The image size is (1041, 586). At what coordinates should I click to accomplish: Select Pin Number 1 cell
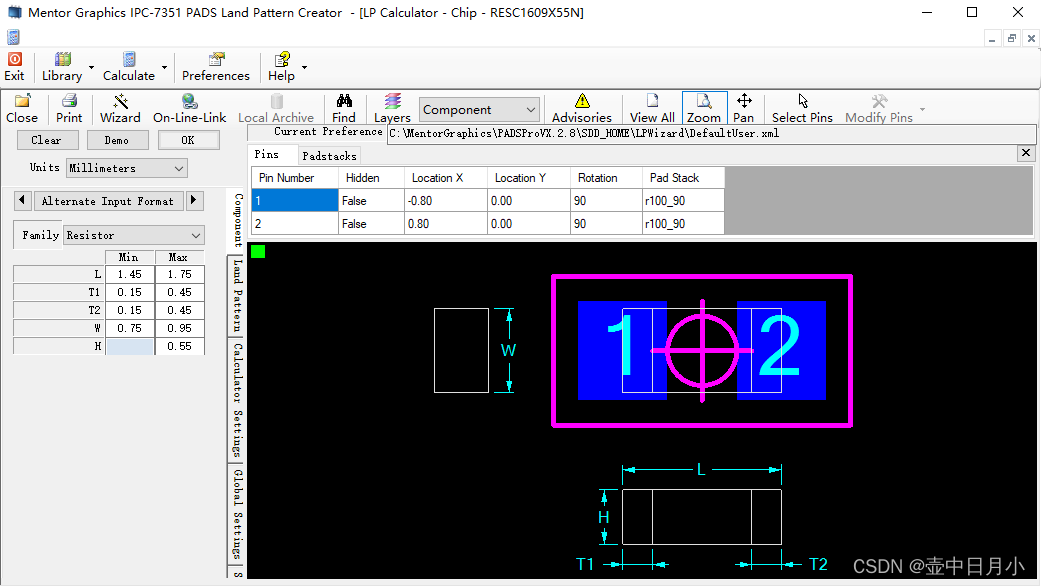pos(295,200)
